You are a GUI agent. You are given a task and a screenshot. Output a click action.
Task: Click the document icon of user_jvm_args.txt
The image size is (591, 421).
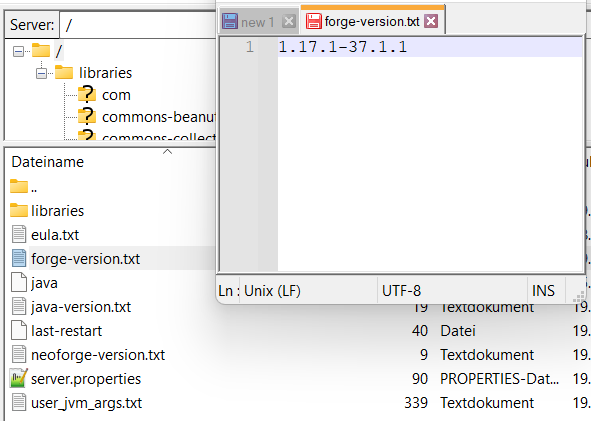coord(19,402)
